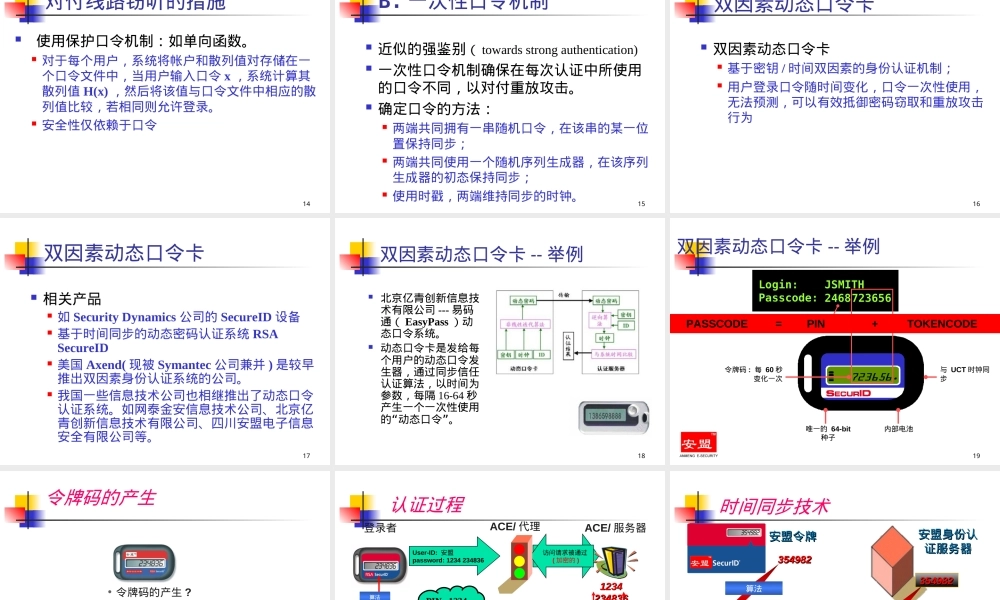Select slide 15 on one-time password mechanism
The height and width of the screenshot is (600, 1000).
pos(499,106)
